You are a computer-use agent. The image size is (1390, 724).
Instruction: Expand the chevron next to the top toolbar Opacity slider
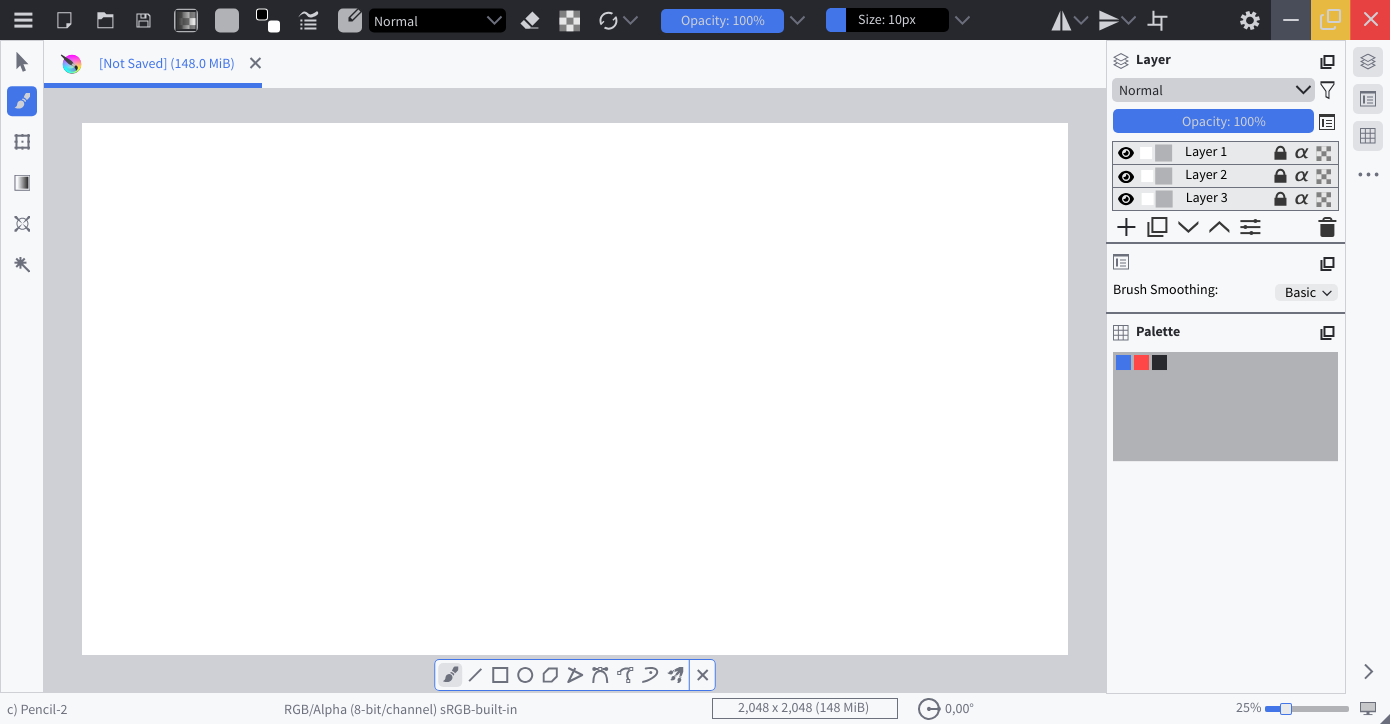797,20
